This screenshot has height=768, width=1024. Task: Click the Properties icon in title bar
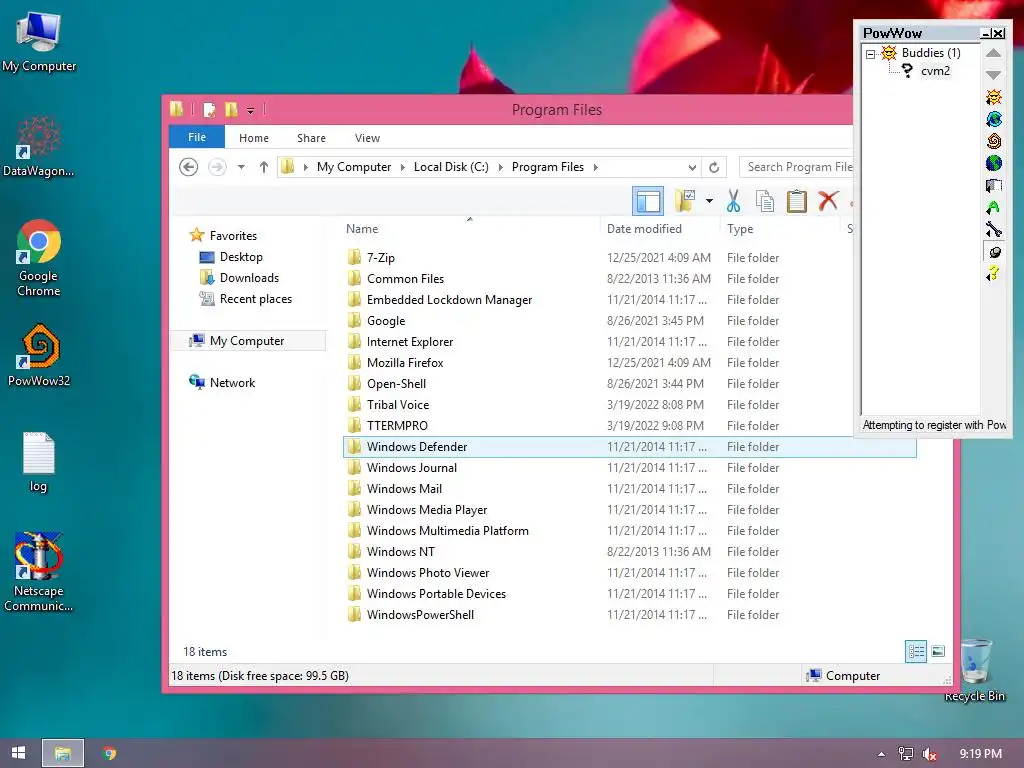[x=210, y=110]
